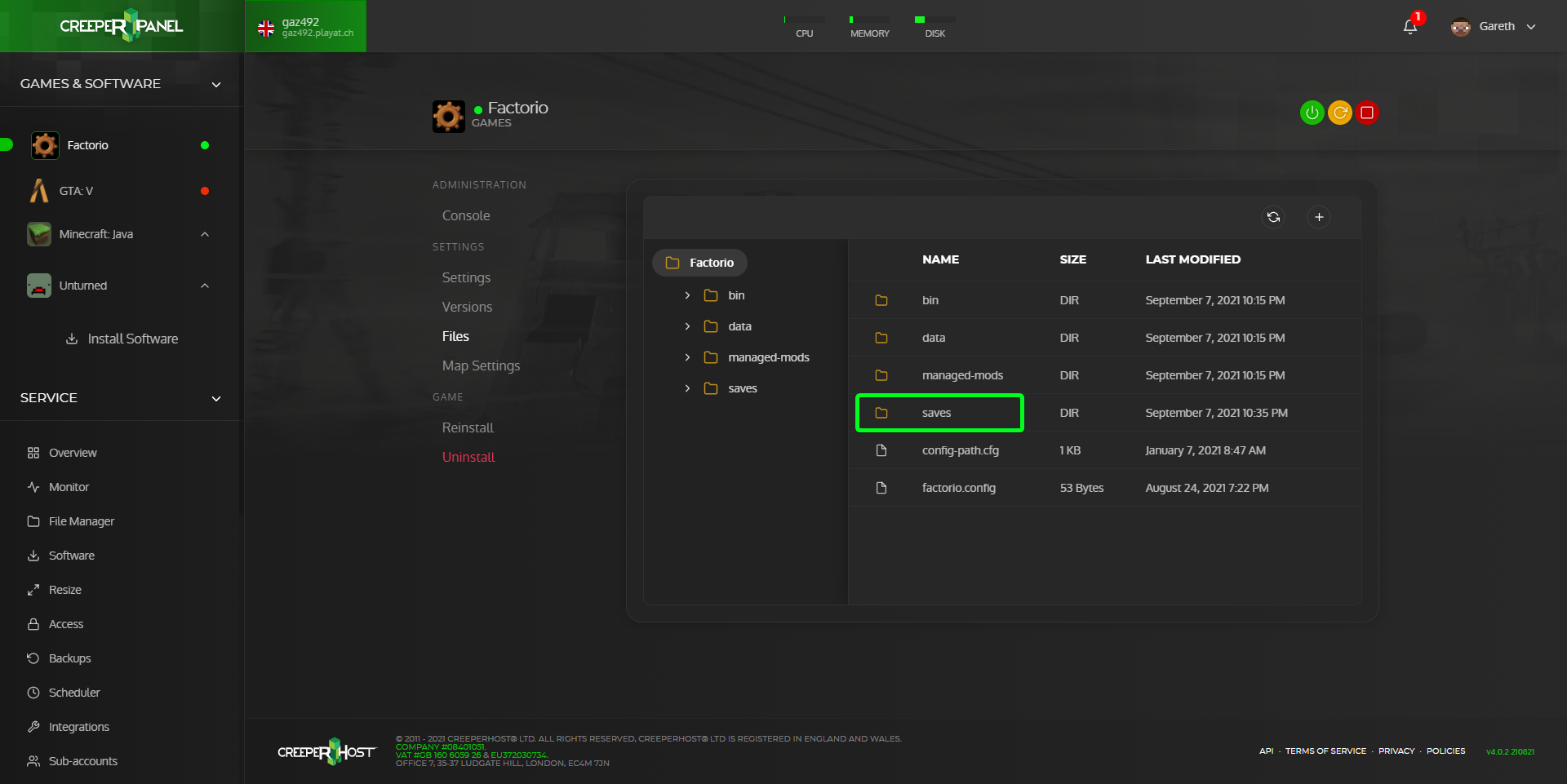Click the Memory usage meter
This screenshot has height=784, width=1567.
(x=870, y=27)
